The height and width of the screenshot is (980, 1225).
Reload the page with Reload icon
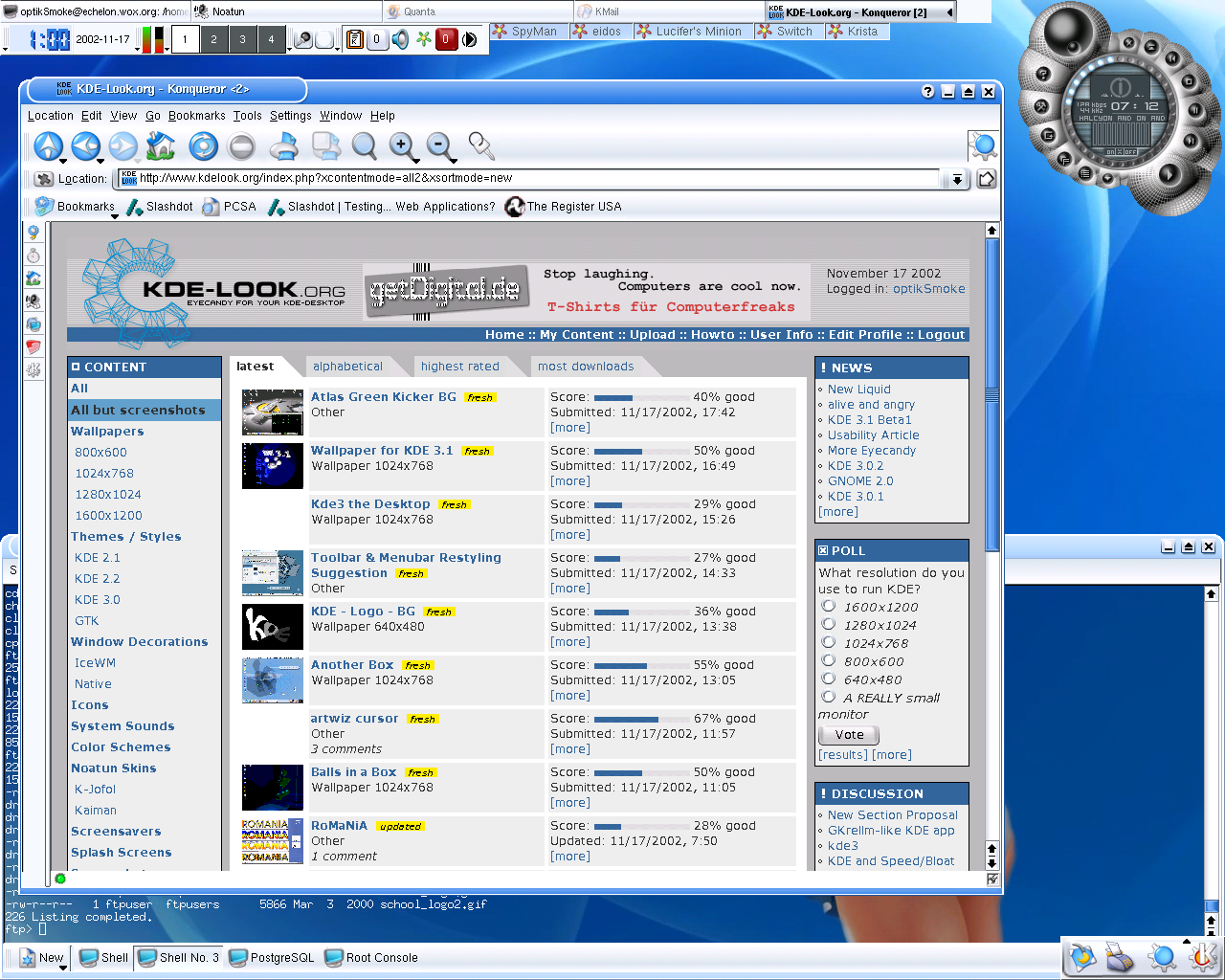click(x=203, y=145)
